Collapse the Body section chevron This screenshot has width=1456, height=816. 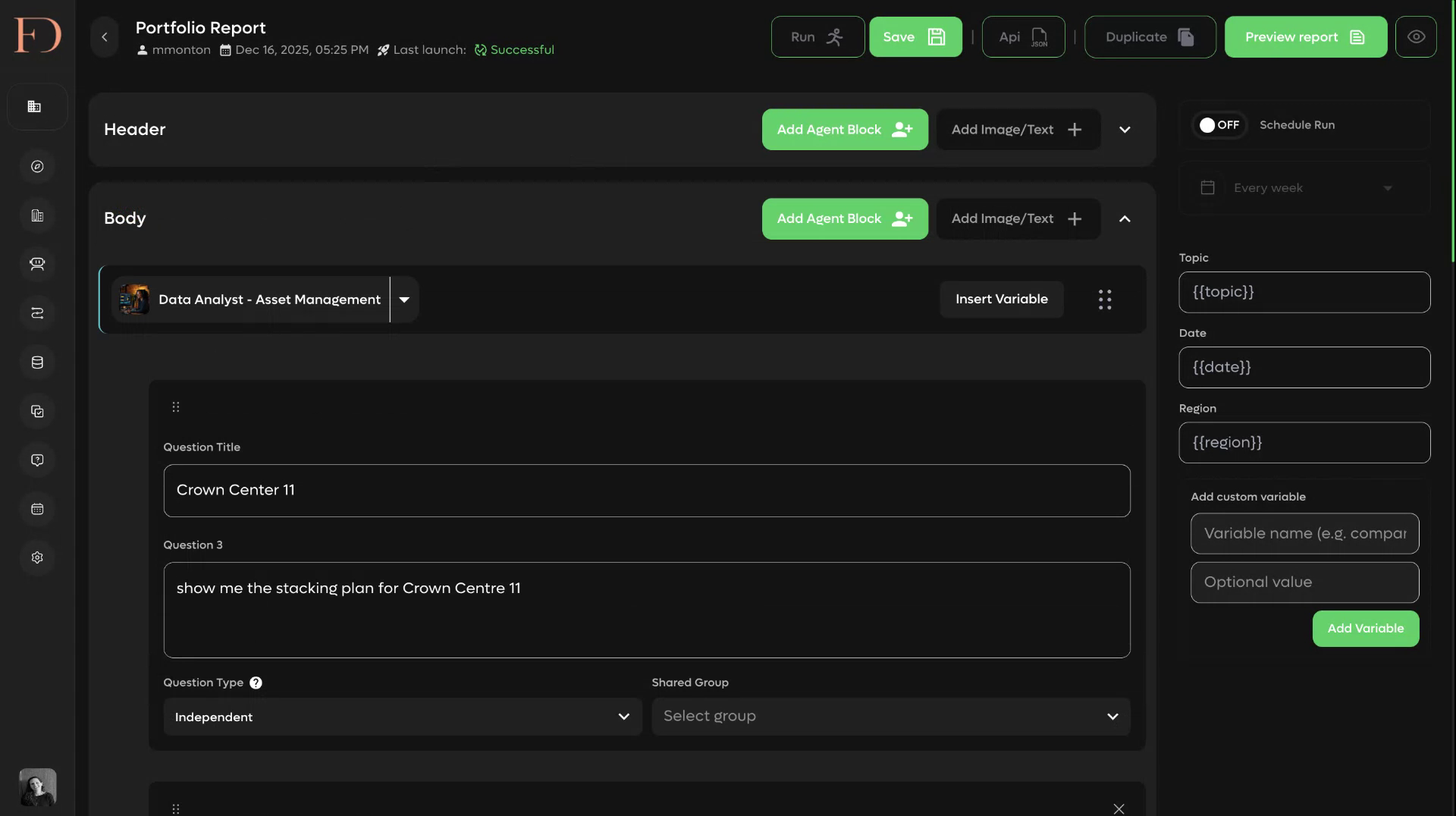(1125, 219)
